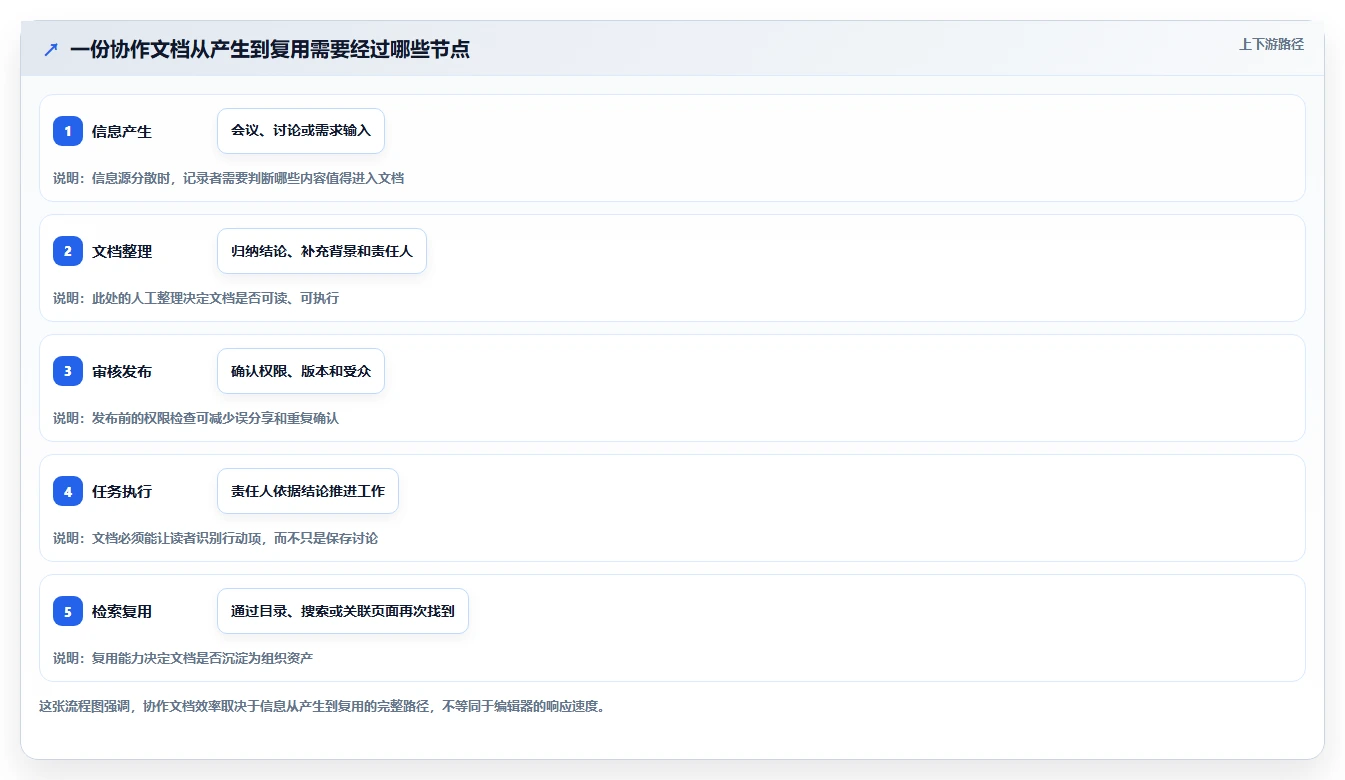Click the note 说明：文档必须能让读者识别行动项
The image size is (1345, 780).
point(216,538)
